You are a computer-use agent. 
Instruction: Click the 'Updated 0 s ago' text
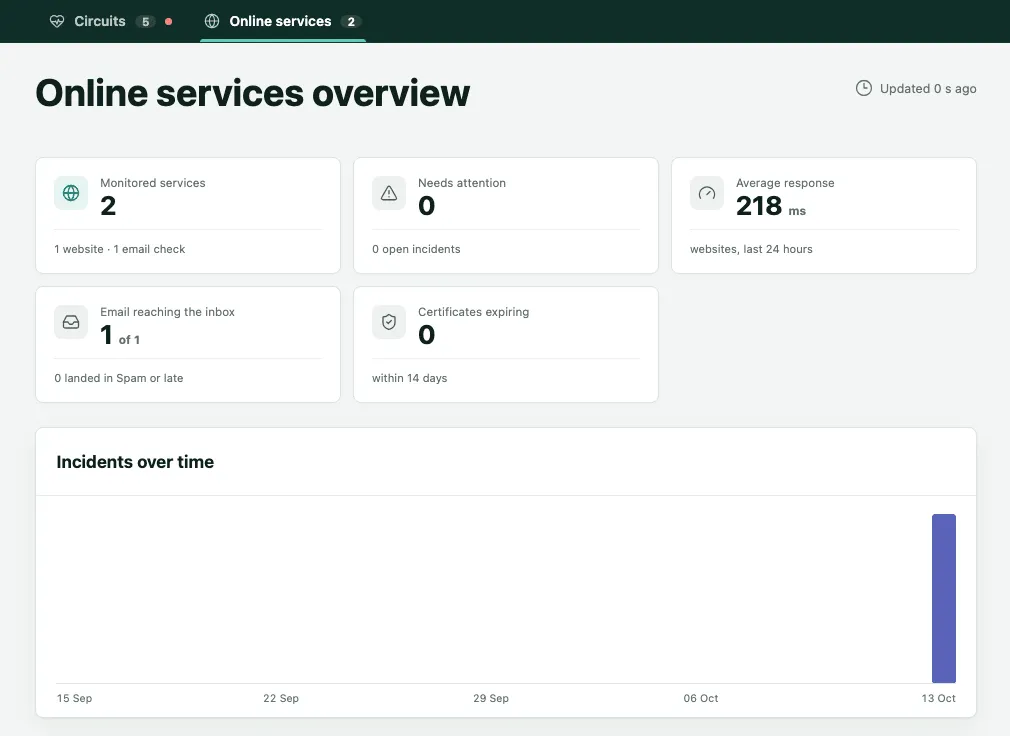click(928, 89)
